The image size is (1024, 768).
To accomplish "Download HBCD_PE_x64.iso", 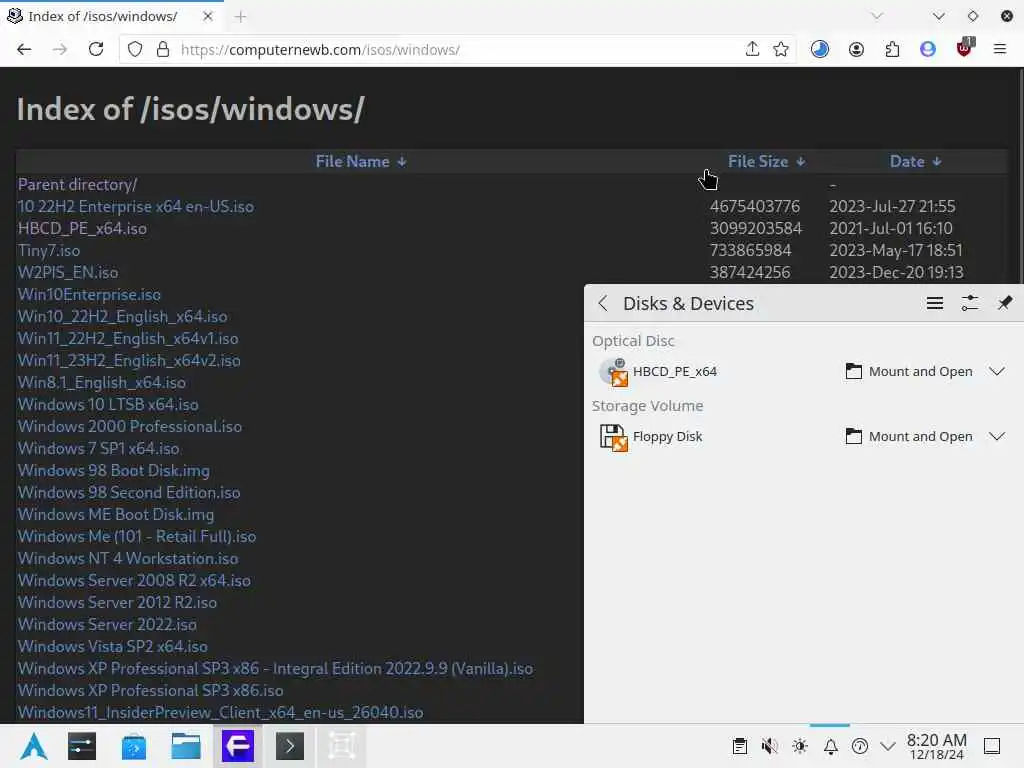I will point(82,229).
